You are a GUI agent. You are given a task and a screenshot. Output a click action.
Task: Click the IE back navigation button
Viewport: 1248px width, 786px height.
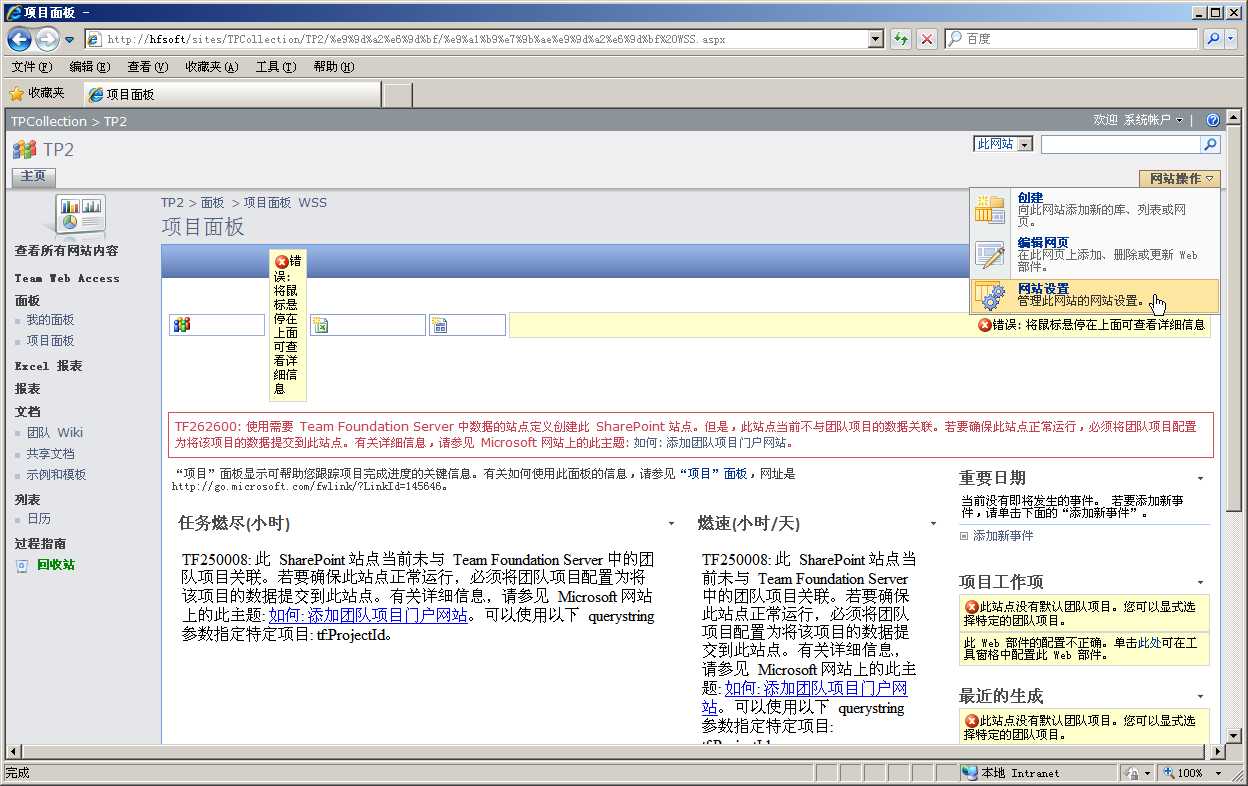coord(19,39)
